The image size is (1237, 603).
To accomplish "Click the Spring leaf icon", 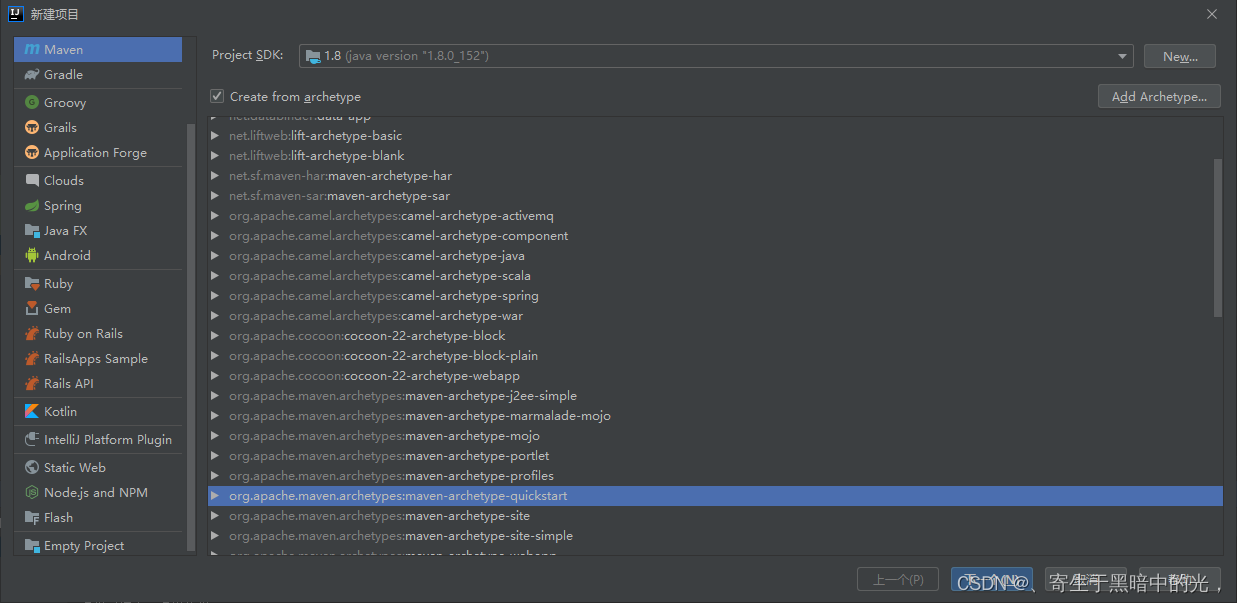I will (32, 205).
